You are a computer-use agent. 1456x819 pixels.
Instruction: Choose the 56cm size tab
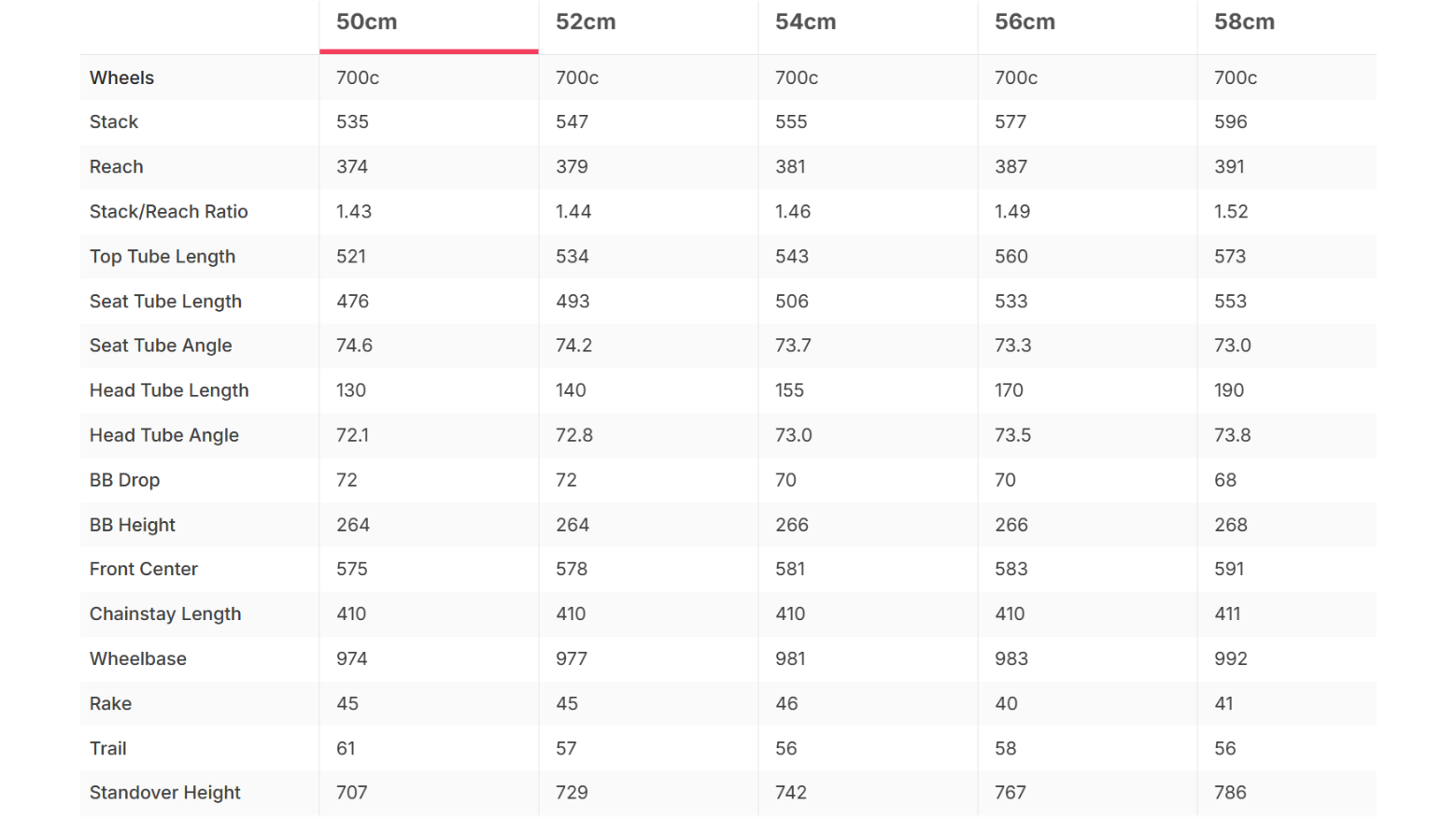(x=1087, y=24)
